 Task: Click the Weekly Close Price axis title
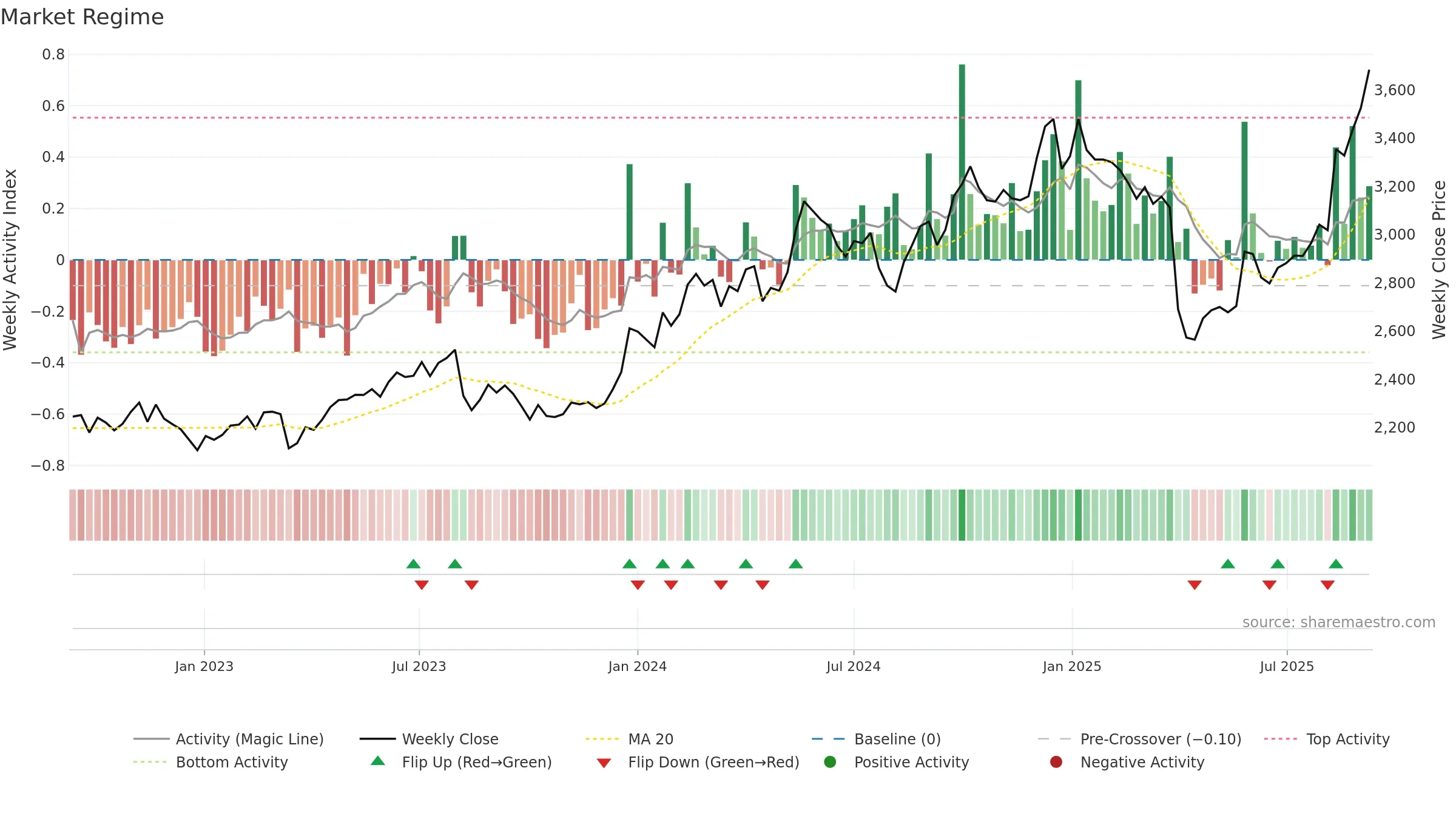click(1439, 260)
